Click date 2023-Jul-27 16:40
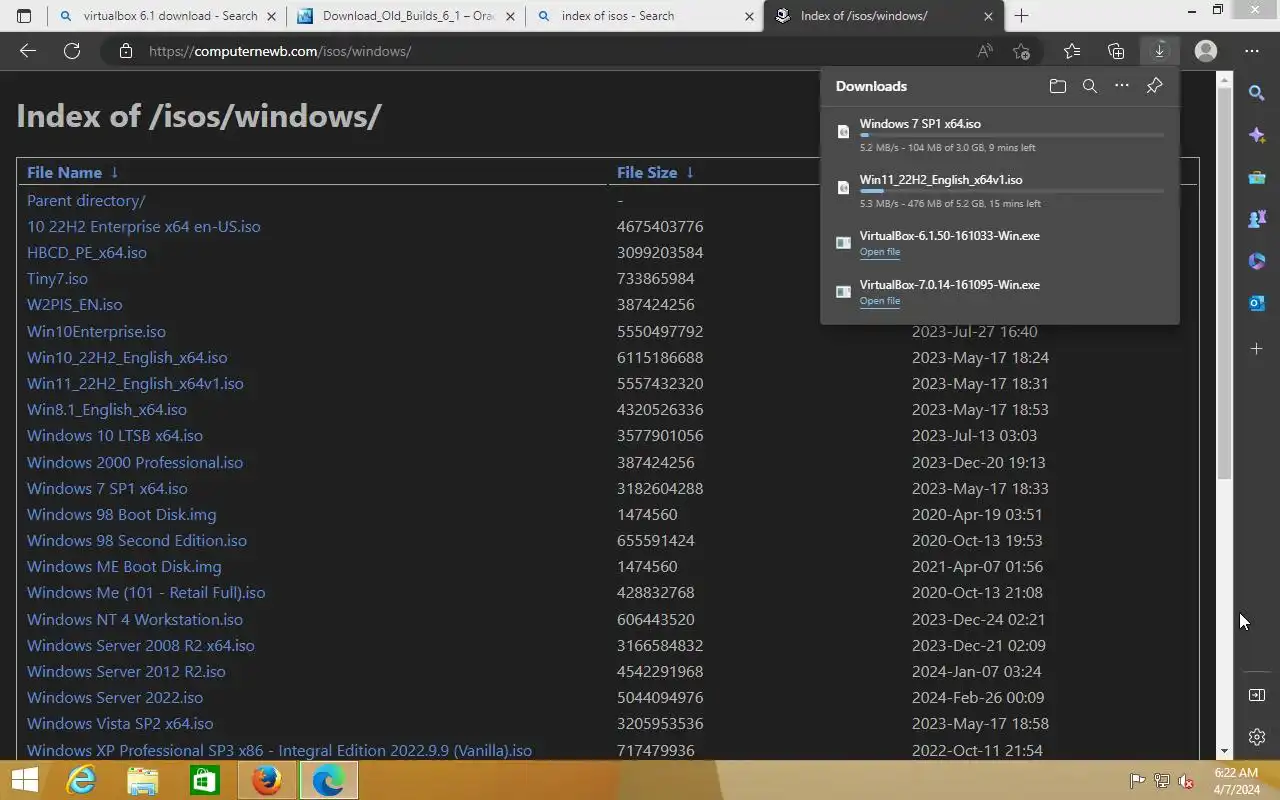Screen dimensions: 1280x800 point(975,331)
